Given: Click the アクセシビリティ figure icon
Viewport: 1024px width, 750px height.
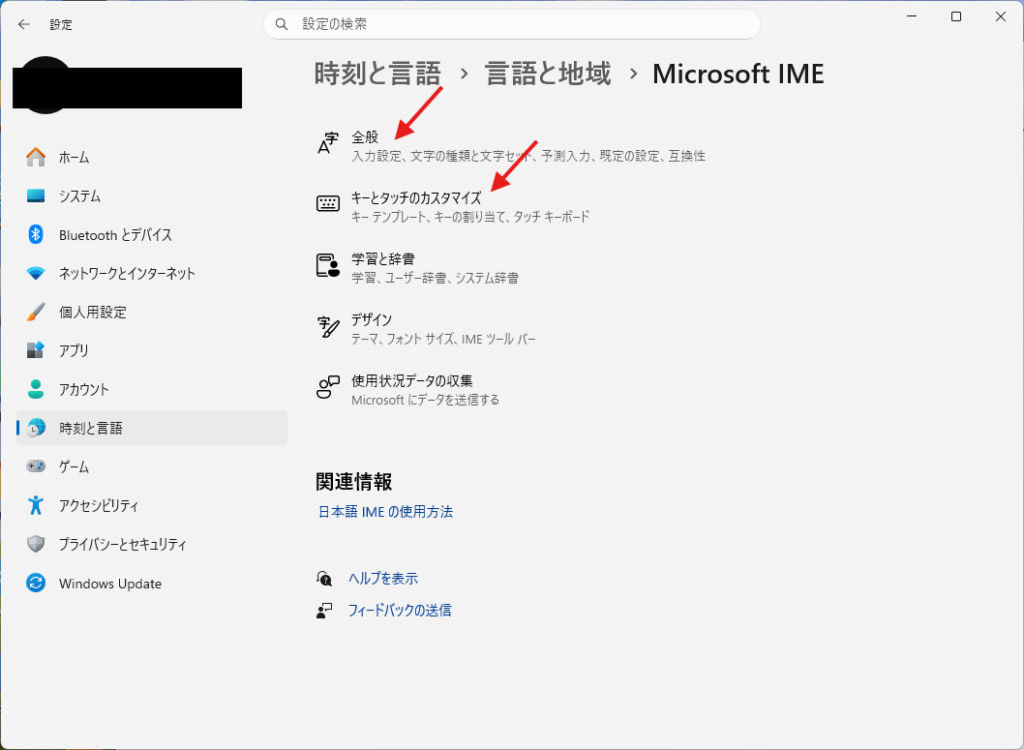Looking at the screenshot, I should 36,505.
